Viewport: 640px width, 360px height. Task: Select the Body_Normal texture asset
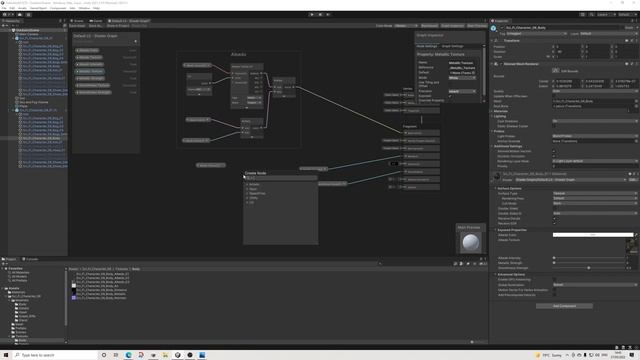(x=101, y=298)
